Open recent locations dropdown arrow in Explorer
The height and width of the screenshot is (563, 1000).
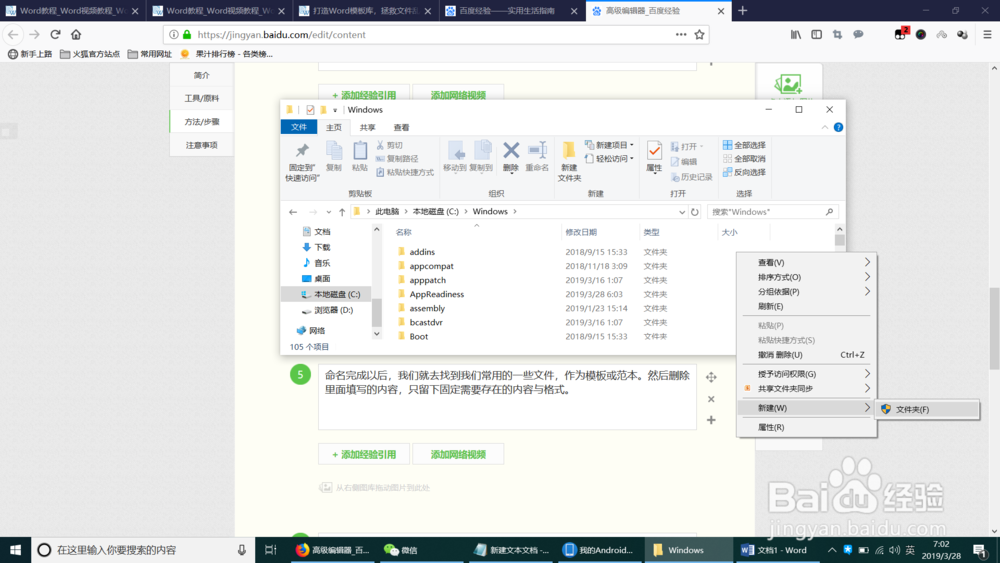pyautogui.click(x=328, y=212)
